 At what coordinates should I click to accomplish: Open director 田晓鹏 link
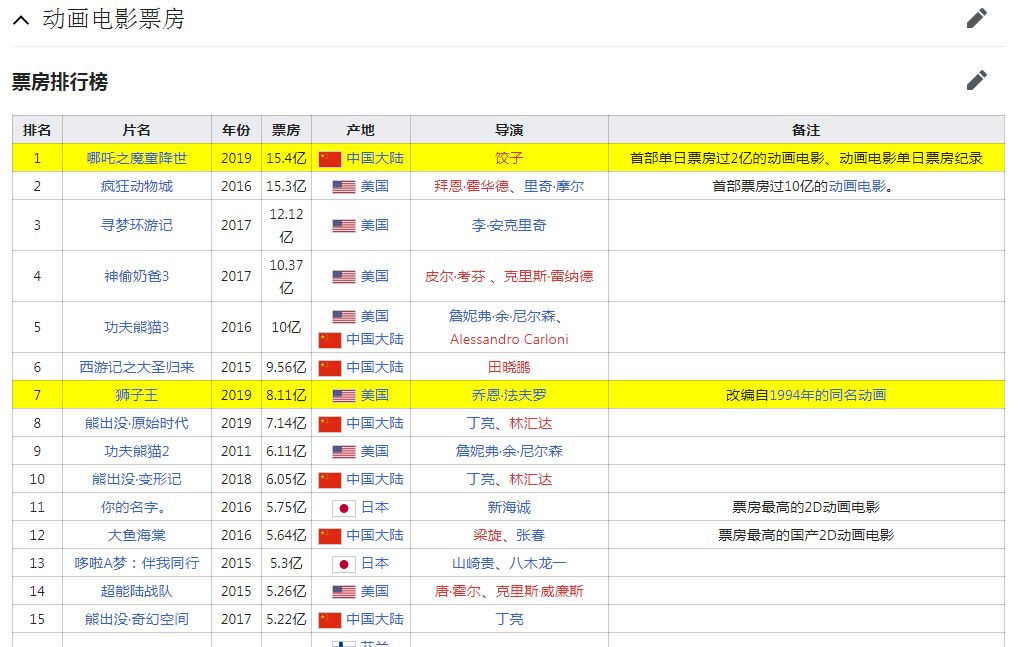tap(509, 367)
